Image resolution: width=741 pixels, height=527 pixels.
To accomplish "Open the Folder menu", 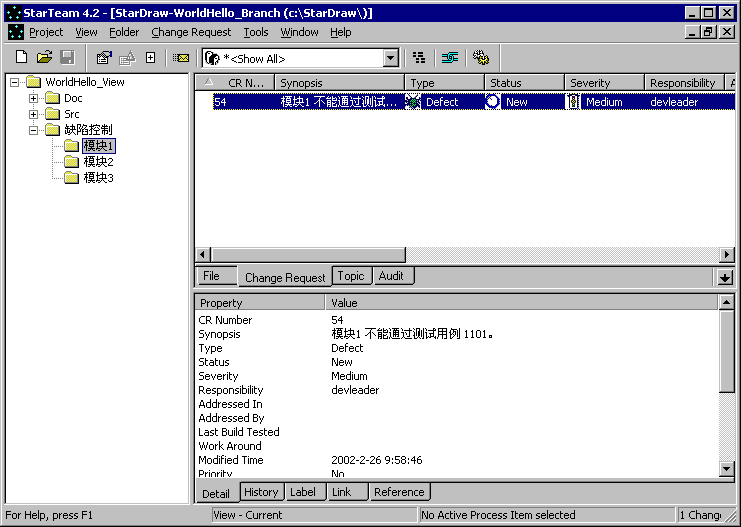I will 124,32.
